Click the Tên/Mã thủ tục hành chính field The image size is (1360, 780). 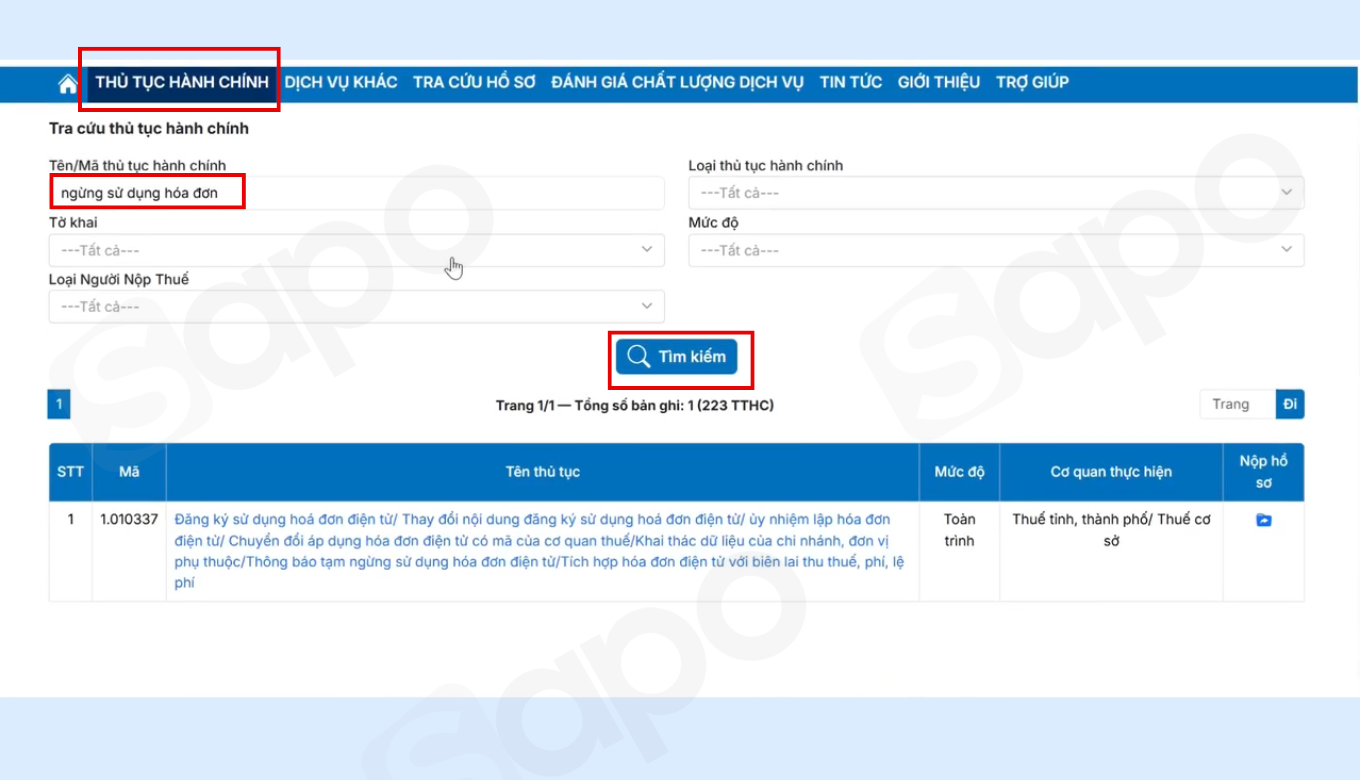(x=356, y=193)
